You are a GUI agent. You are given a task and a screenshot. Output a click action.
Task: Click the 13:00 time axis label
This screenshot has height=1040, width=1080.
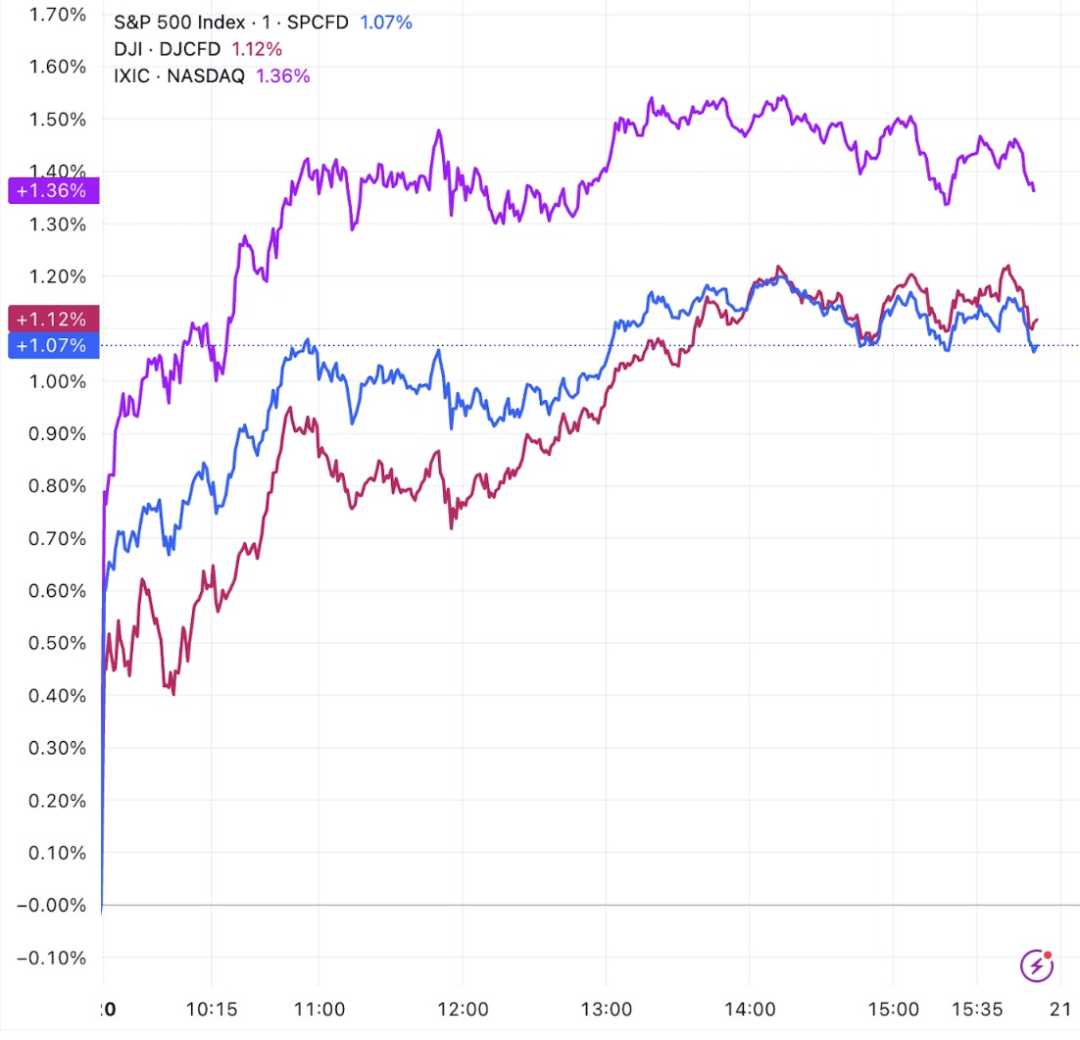608,1009
